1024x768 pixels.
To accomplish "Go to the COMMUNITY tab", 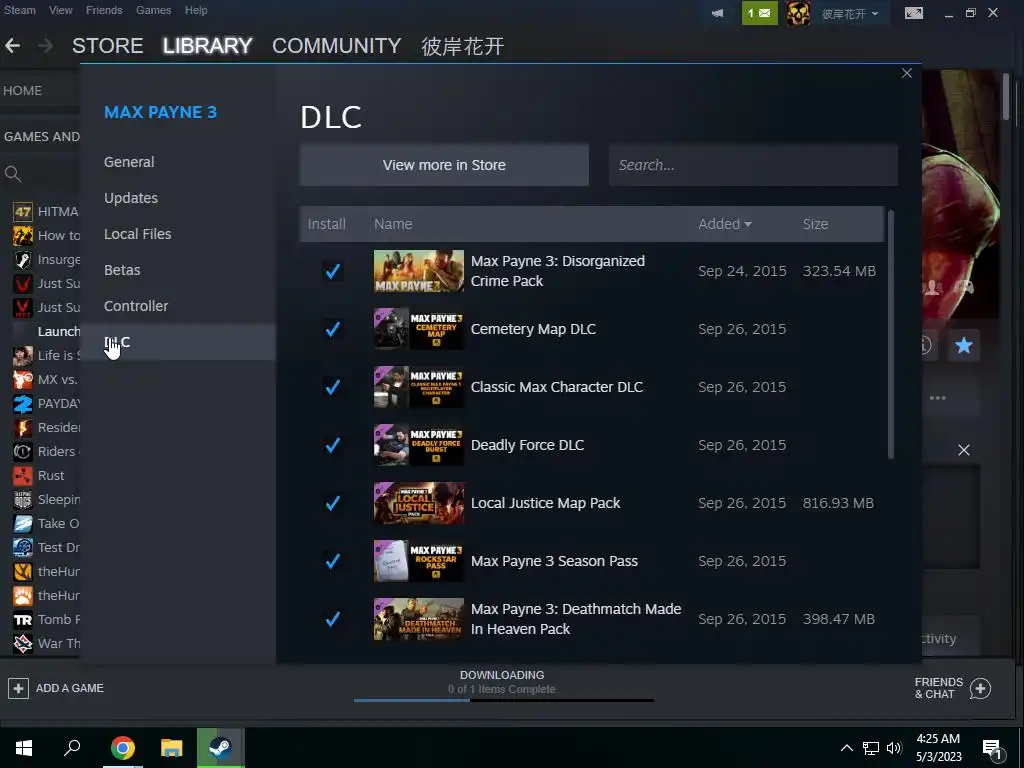I will click(336, 46).
